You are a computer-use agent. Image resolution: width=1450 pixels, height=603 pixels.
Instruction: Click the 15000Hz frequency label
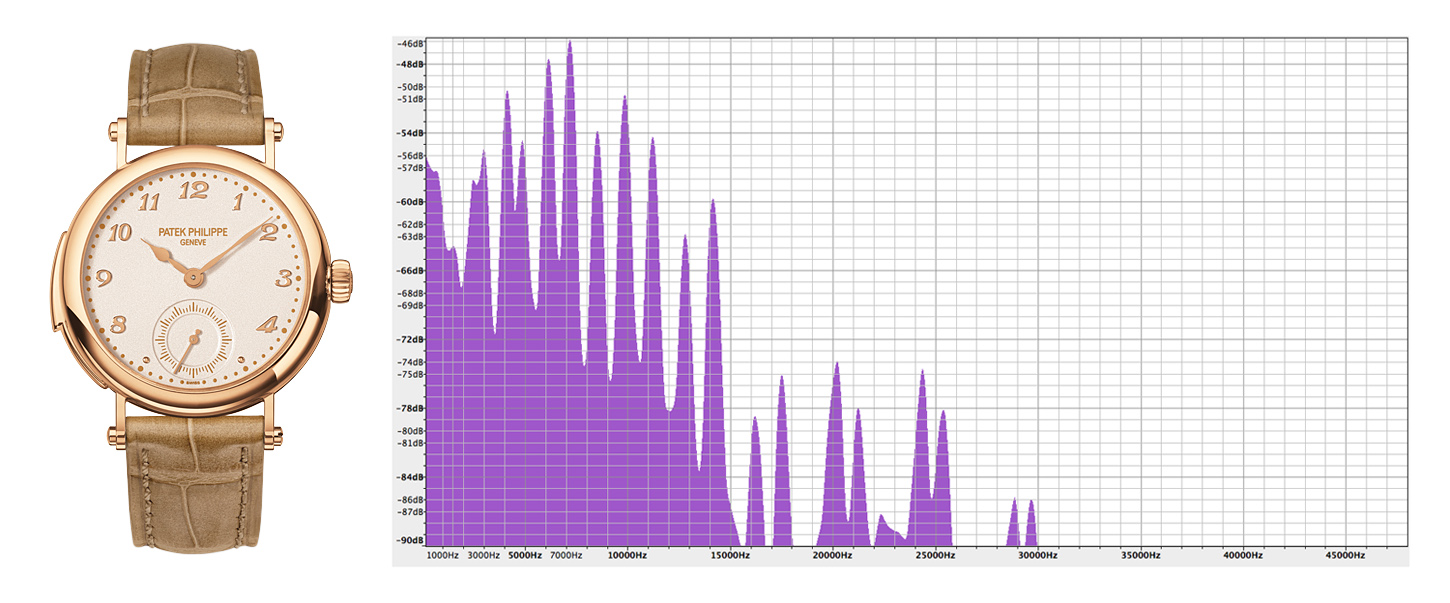coord(729,555)
